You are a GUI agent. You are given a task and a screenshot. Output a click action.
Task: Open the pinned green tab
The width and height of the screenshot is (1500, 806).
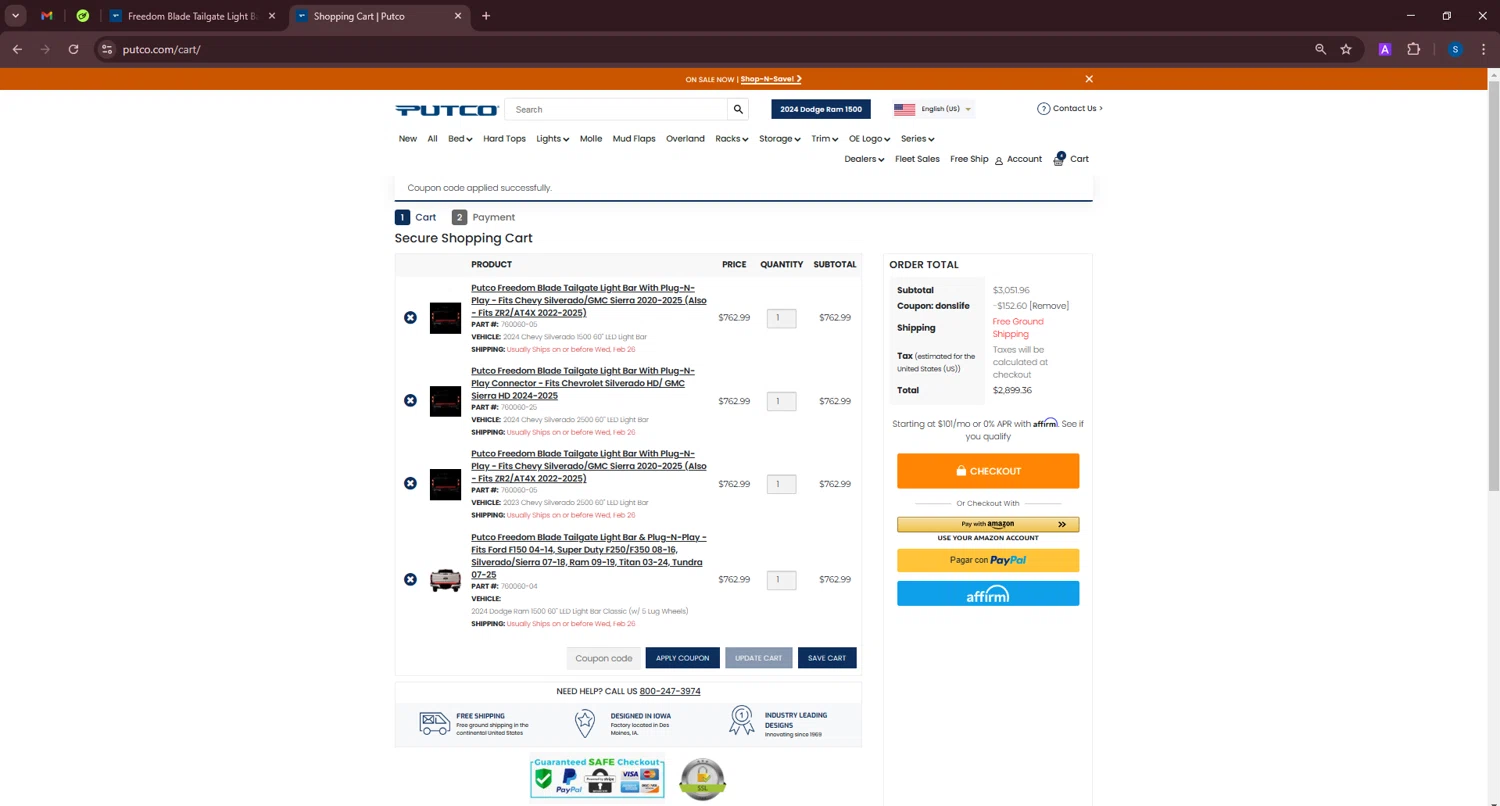[x=83, y=16]
